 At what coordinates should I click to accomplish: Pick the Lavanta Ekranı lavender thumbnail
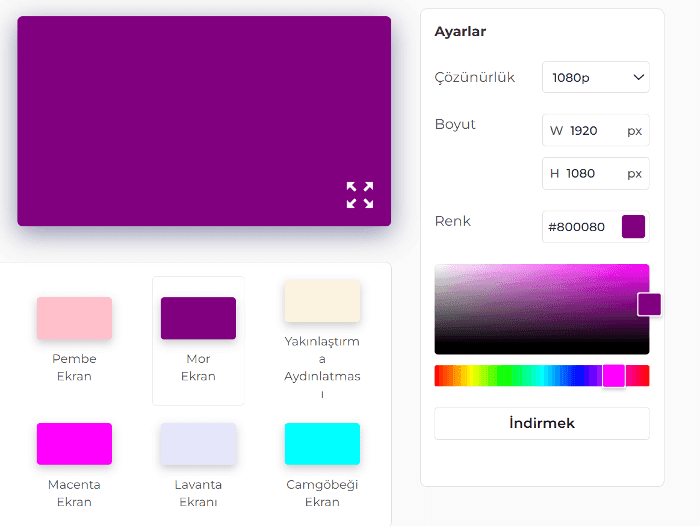198,444
